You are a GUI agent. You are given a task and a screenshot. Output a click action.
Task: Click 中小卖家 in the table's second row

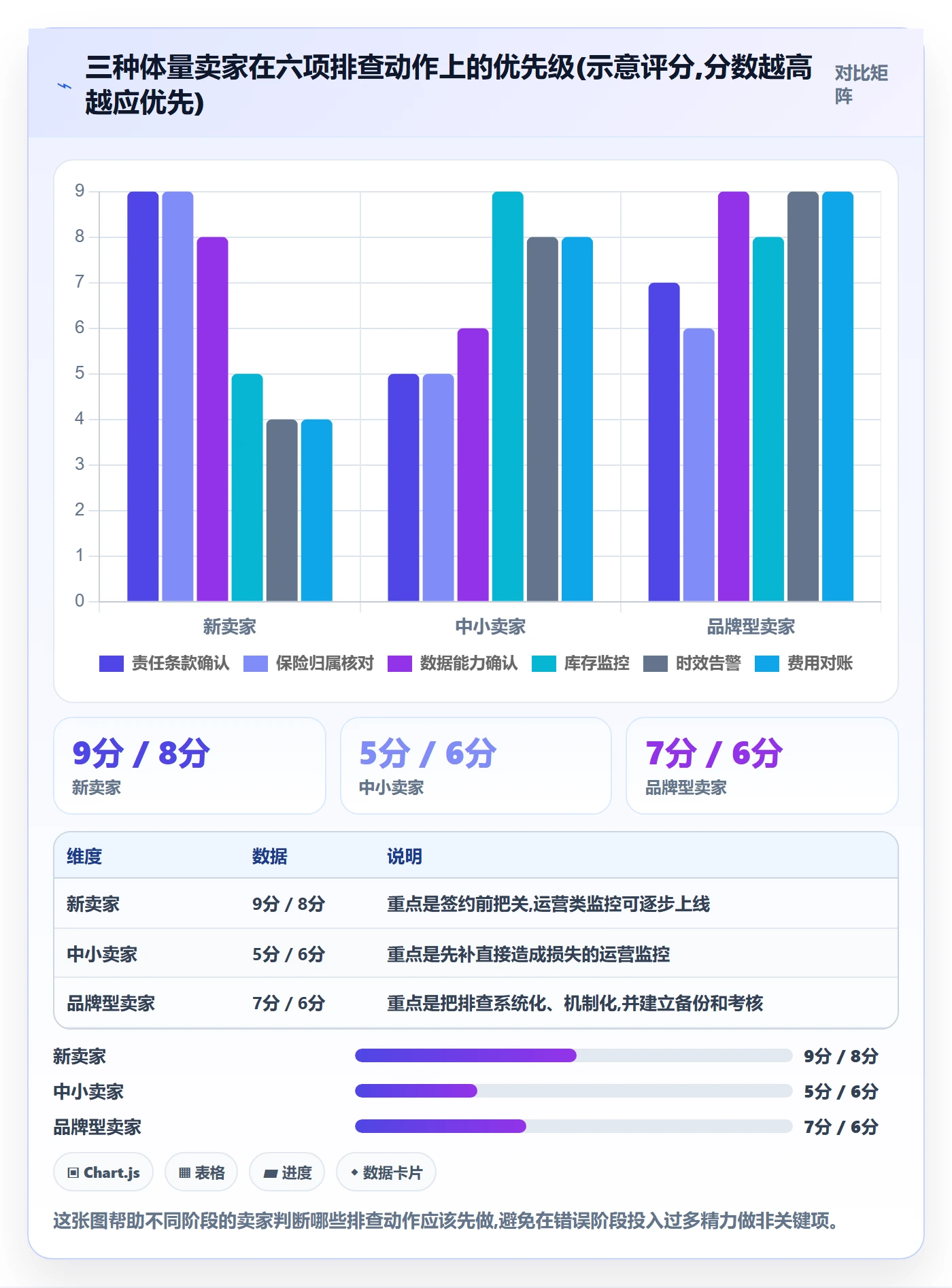click(x=102, y=954)
